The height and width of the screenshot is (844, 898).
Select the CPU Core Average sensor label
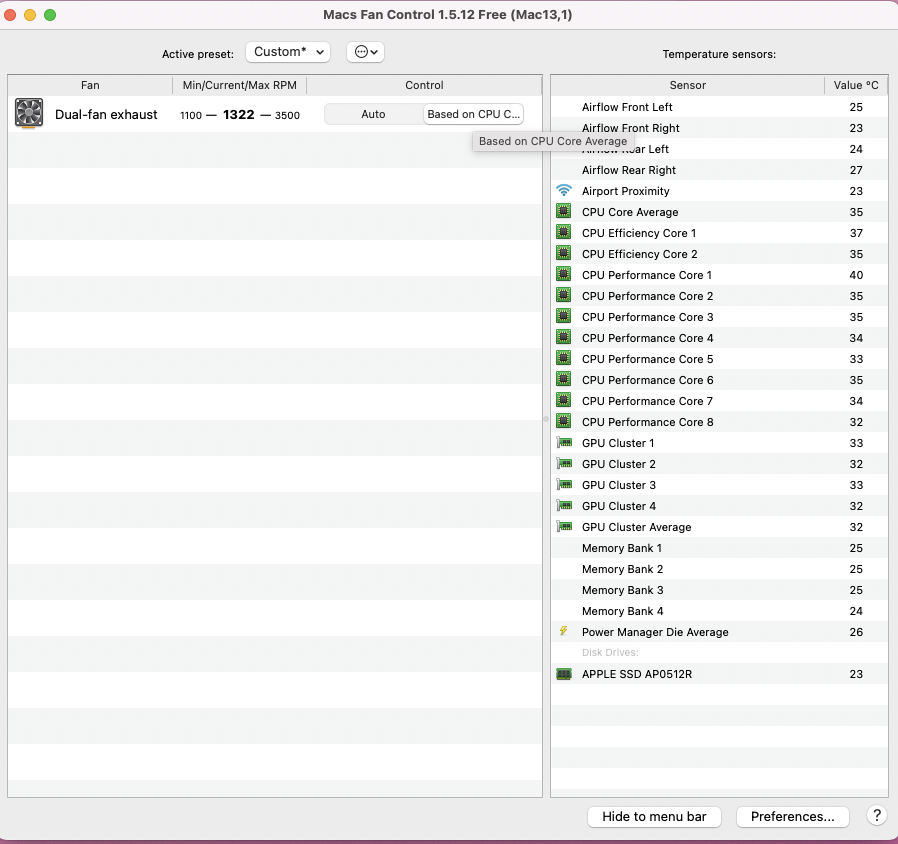click(630, 212)
